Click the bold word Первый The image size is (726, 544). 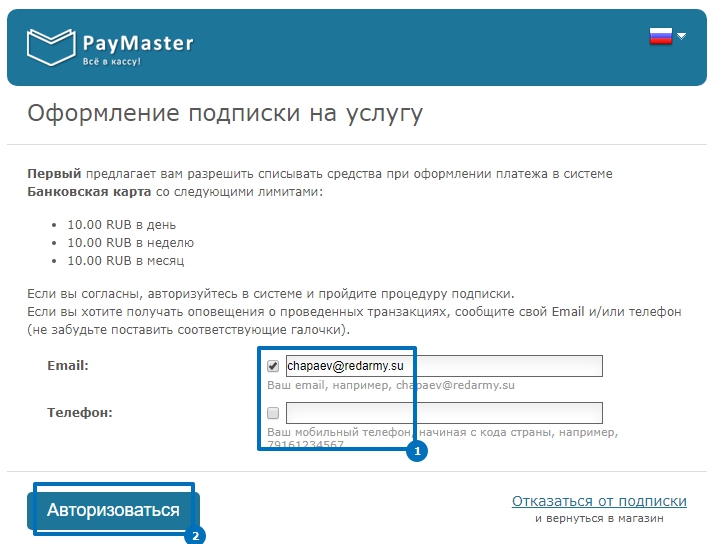coord(54,174)
